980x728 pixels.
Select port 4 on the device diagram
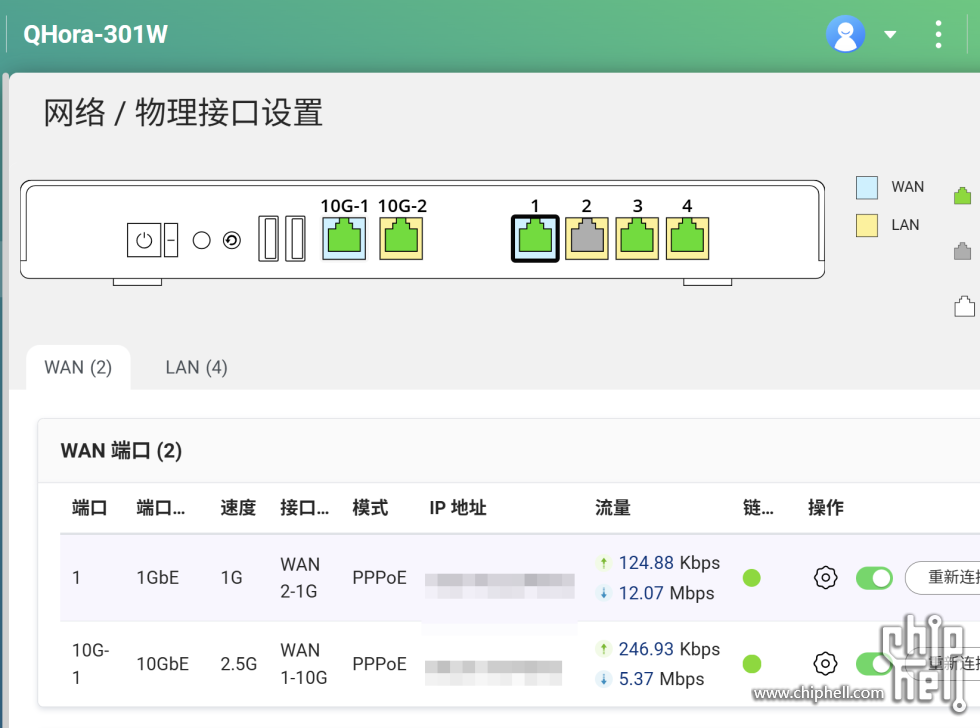pos(688,238)
